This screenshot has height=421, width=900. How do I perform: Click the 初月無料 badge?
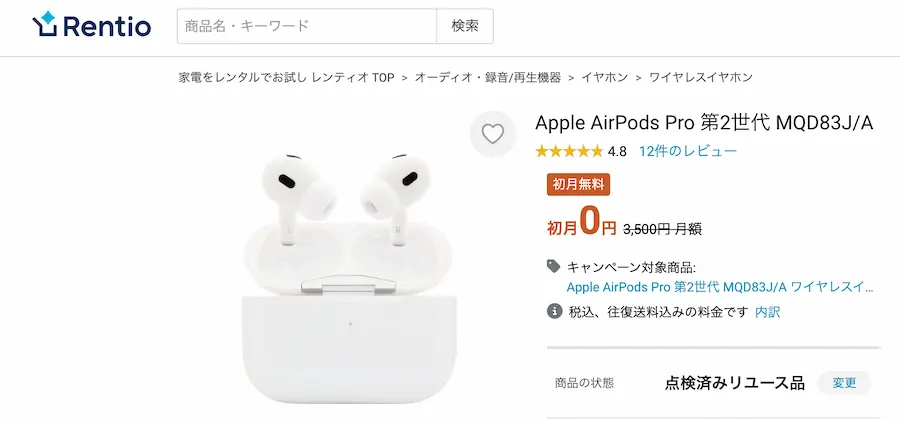[x=578, y=184]
